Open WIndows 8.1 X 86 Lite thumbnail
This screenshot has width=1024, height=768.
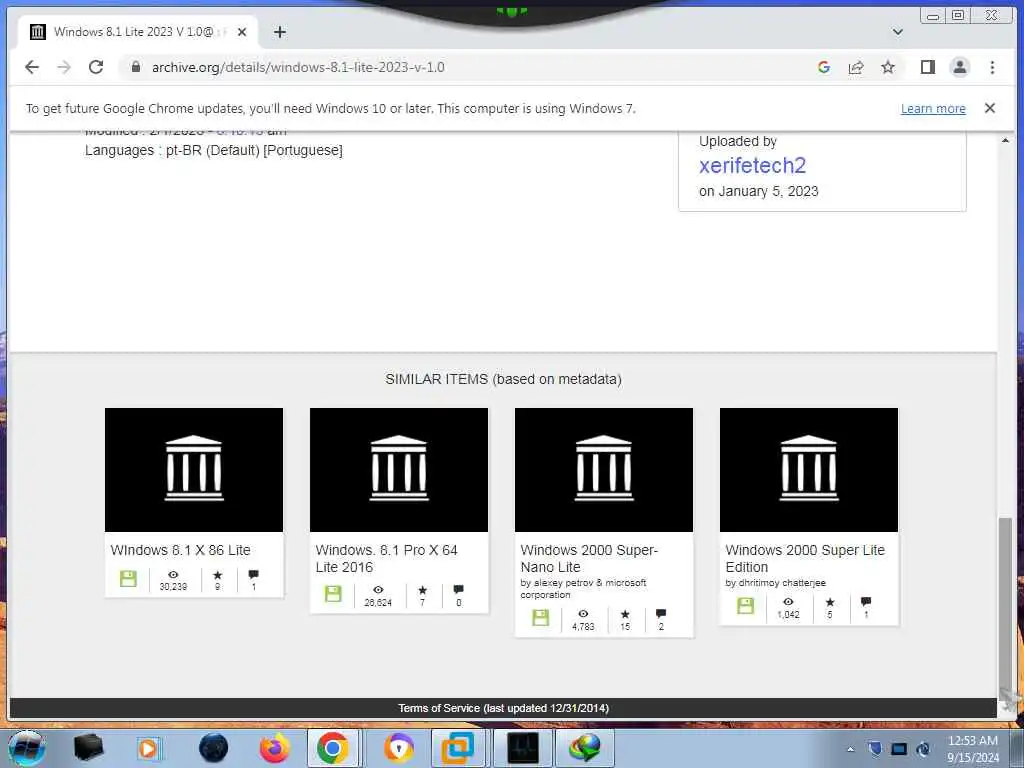point(194,470)
